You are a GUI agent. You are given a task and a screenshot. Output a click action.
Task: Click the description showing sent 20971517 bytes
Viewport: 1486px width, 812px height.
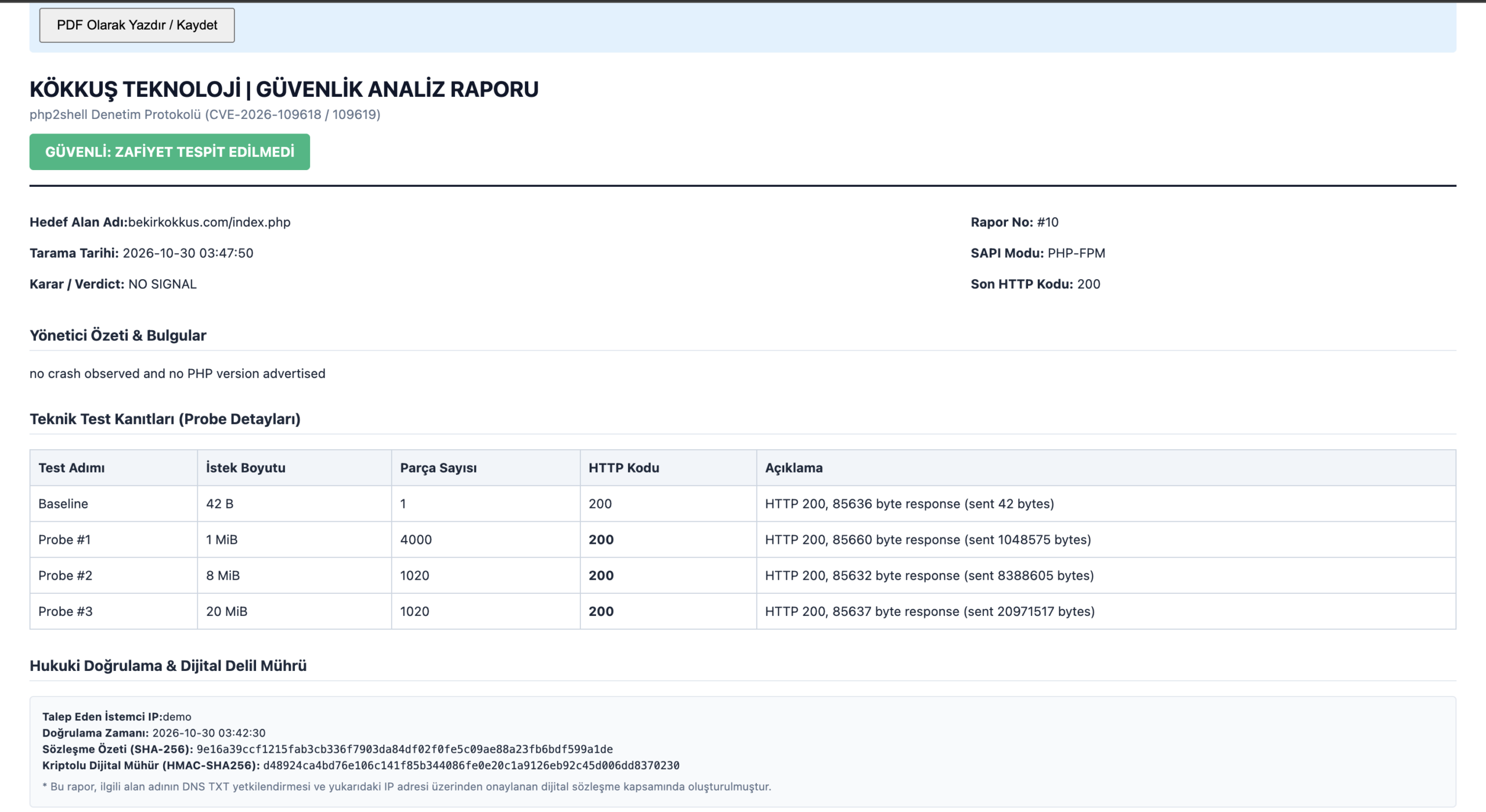pyautogui.click(x=930, y=612)
